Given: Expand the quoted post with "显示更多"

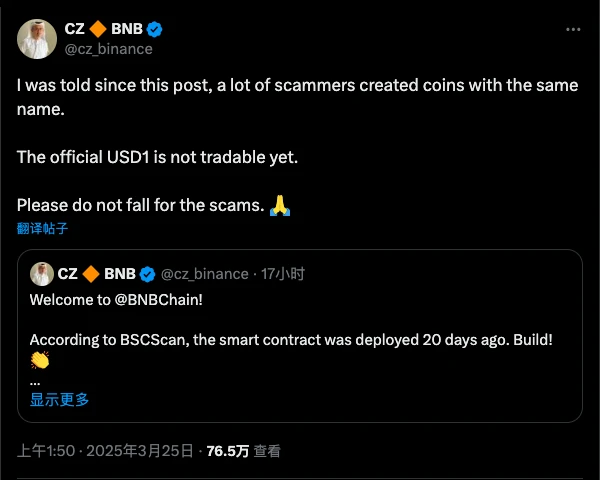Looking at the screenshot, I should (x=59, y=399).
